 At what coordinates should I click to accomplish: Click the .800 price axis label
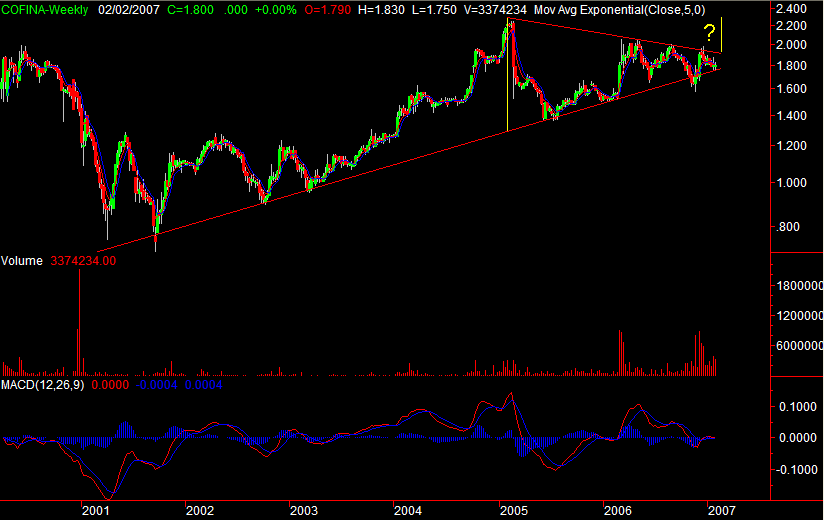click(x=788, y=227)
